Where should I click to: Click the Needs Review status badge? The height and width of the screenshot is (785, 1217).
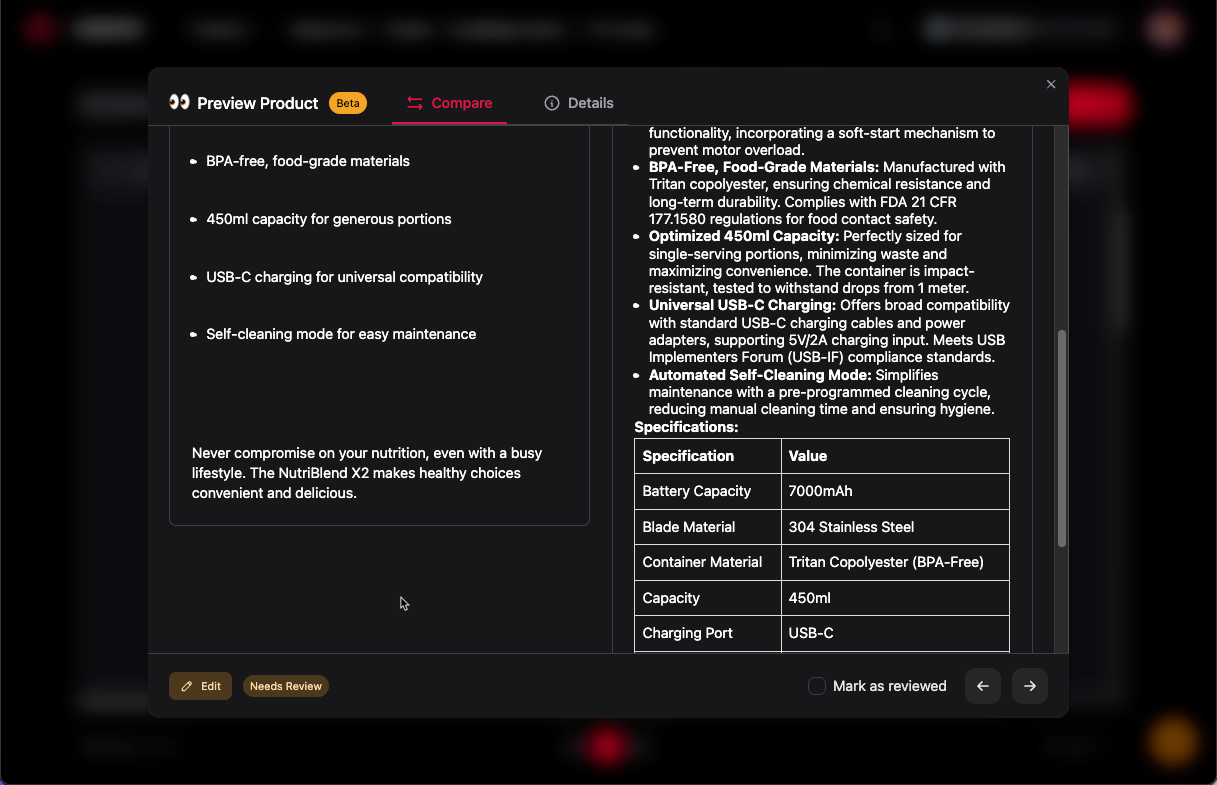click(286, 686)
